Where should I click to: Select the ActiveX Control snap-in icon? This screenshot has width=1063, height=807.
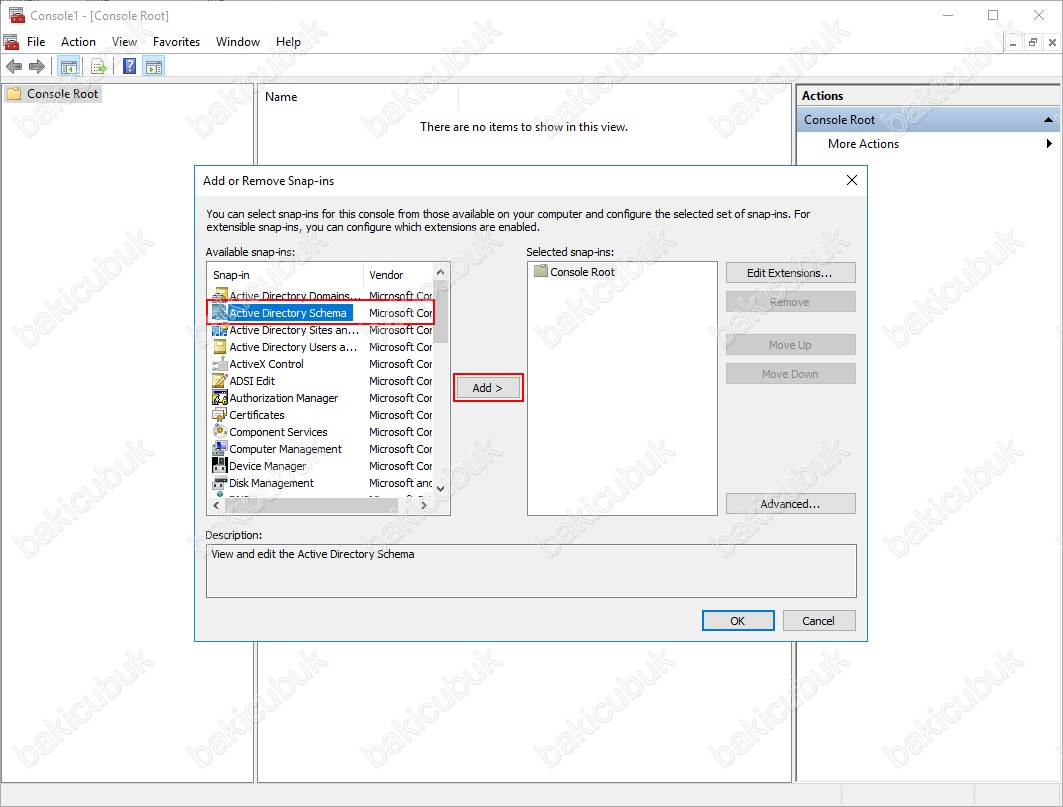point(220,364)
